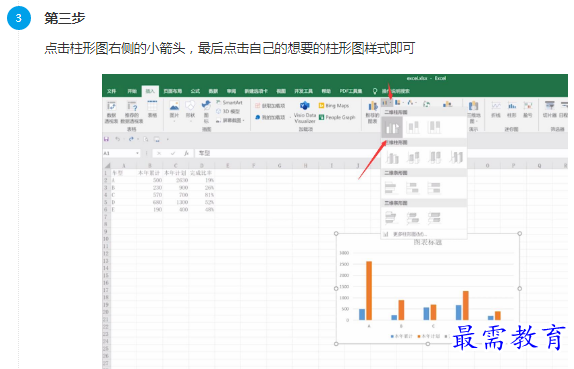Click the tall orange bar for category A
The height and width of the screenshot is (369, 574).
point(369,291)
